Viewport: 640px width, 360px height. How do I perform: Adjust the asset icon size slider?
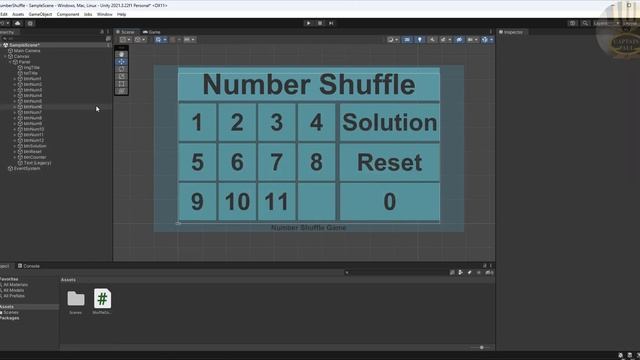click(x=481, y=348)
